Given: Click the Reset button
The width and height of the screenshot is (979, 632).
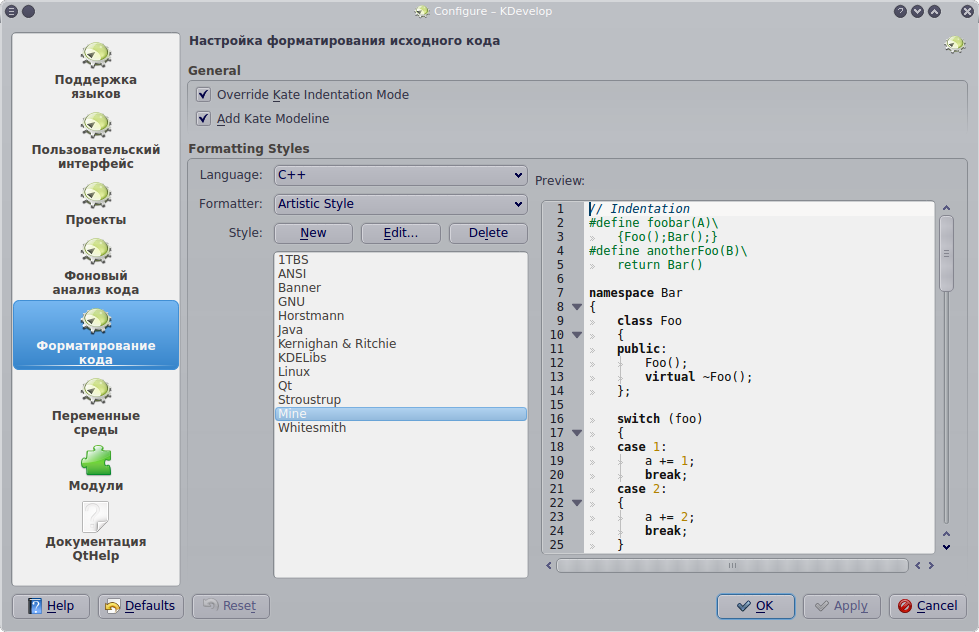Looking at the screenshot, I should point(230,606).
